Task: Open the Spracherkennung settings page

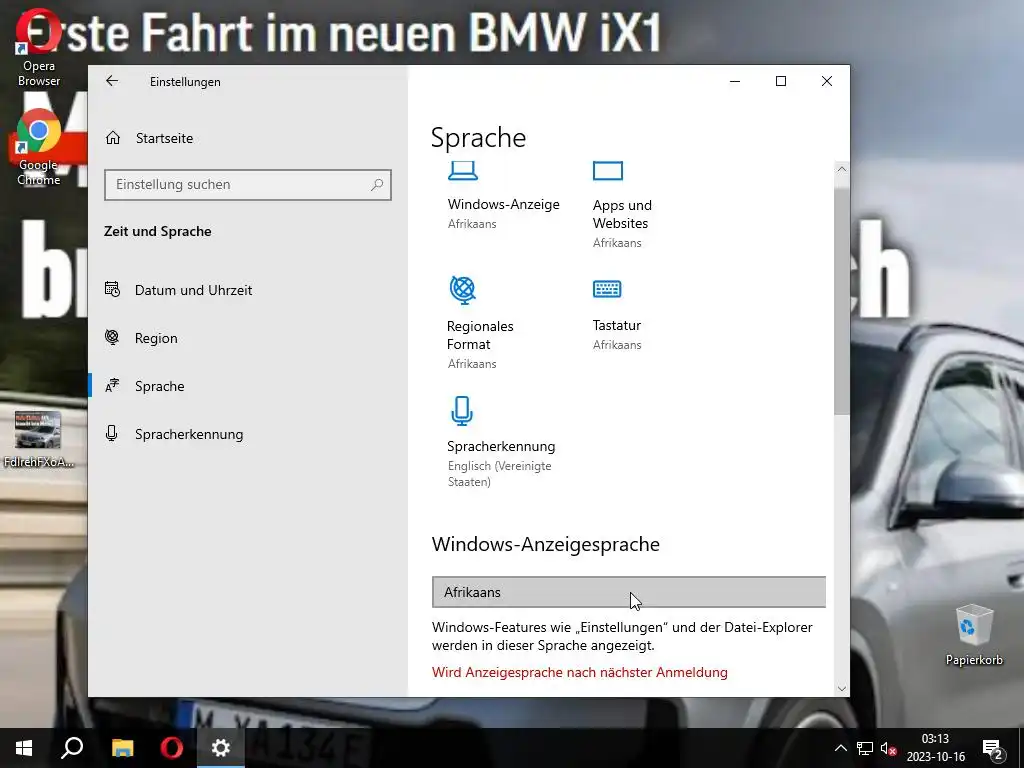Action: [189, 434]
